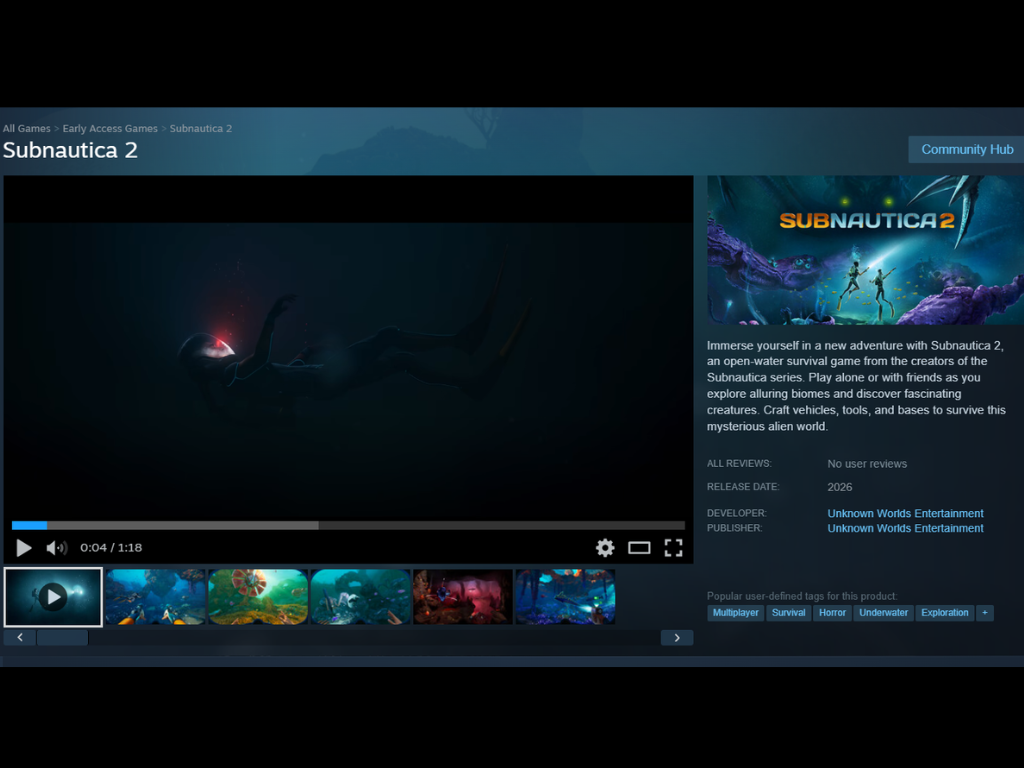Image resolution: width=1024 pixels, height=768 pixels.
Task: Advance the media carousel with the right arrow
Action: [677, 637]
